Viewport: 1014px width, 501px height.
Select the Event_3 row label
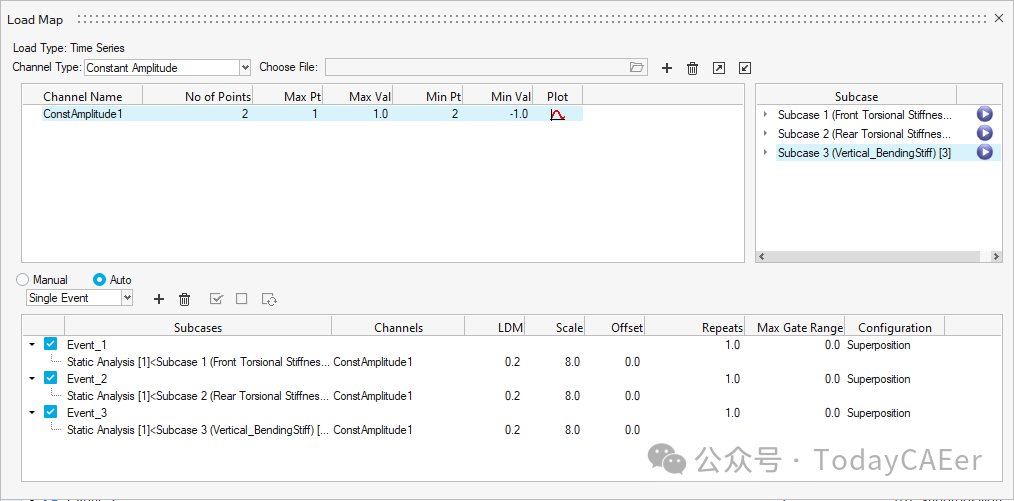tap(87, 412)
